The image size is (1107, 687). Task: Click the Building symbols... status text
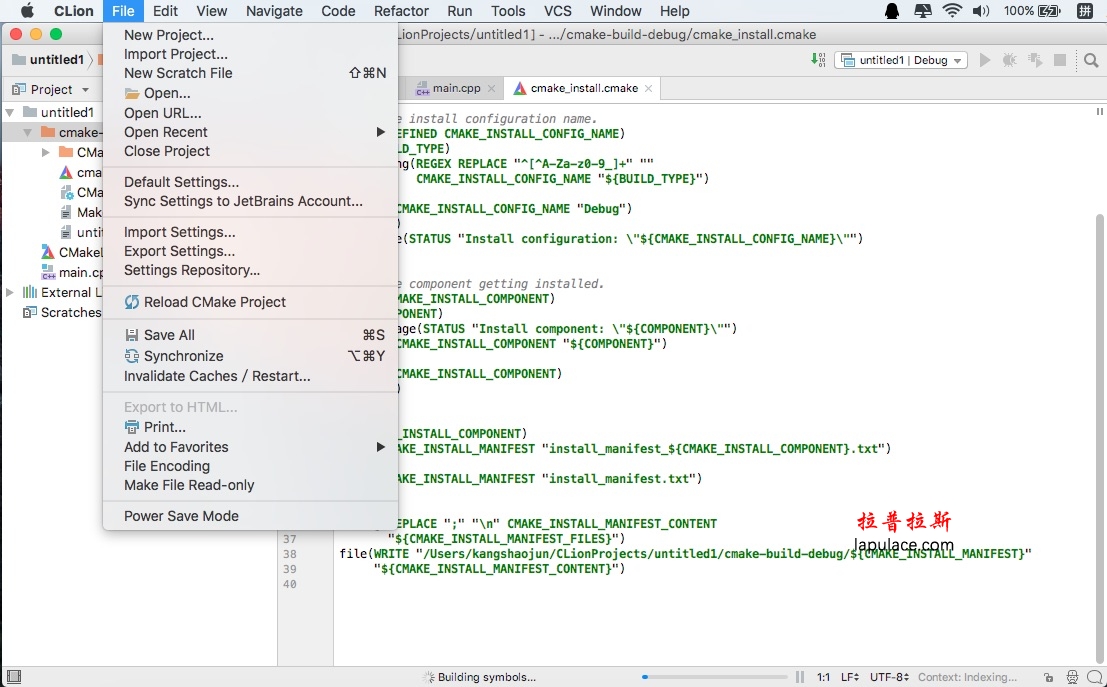pos(486,677)
